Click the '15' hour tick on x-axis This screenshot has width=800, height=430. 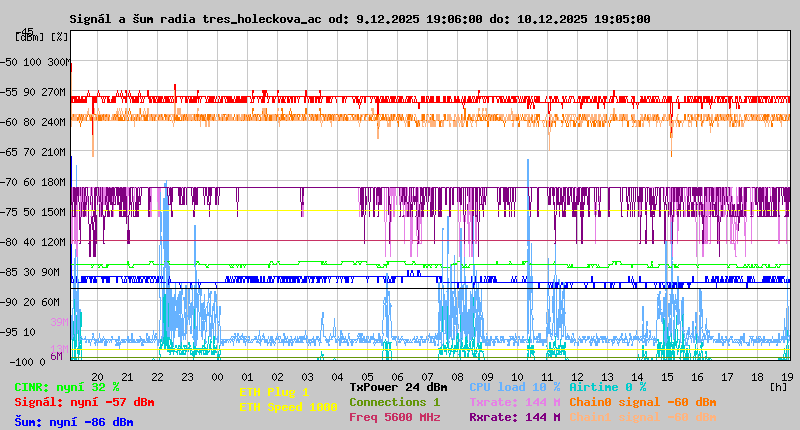point(667,377)
